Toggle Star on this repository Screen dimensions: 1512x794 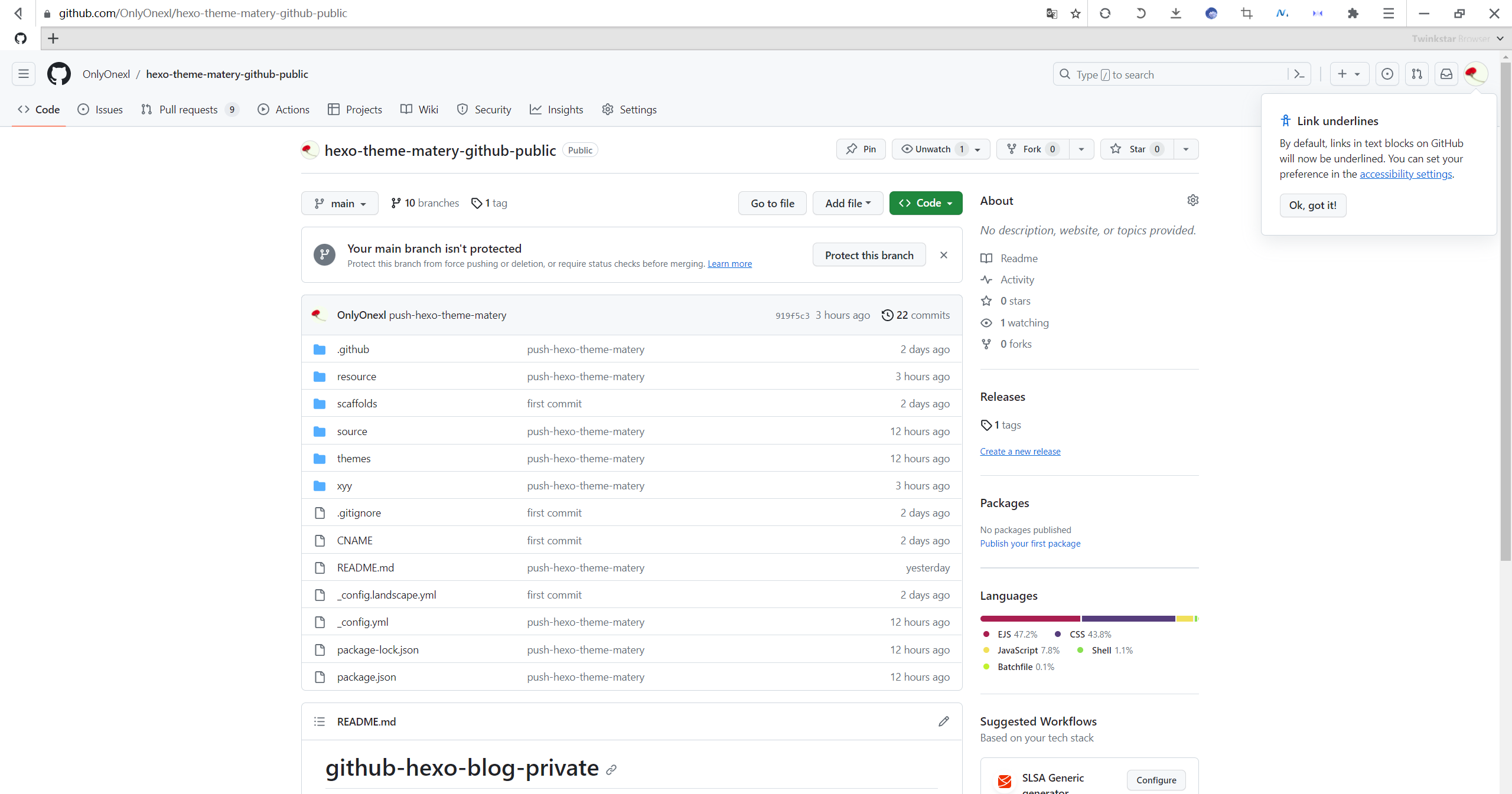(1137, 149)
